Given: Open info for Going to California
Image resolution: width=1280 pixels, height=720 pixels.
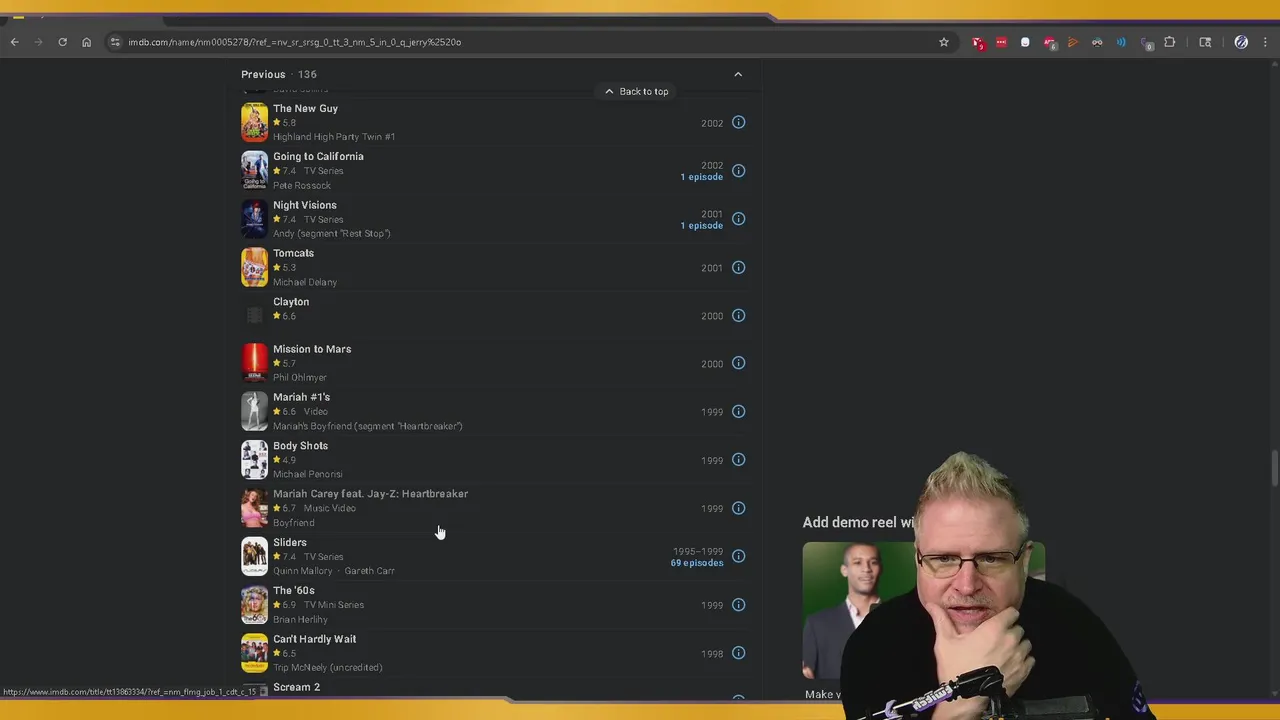Looking at the screenshot, I should [x=738, y=171].
